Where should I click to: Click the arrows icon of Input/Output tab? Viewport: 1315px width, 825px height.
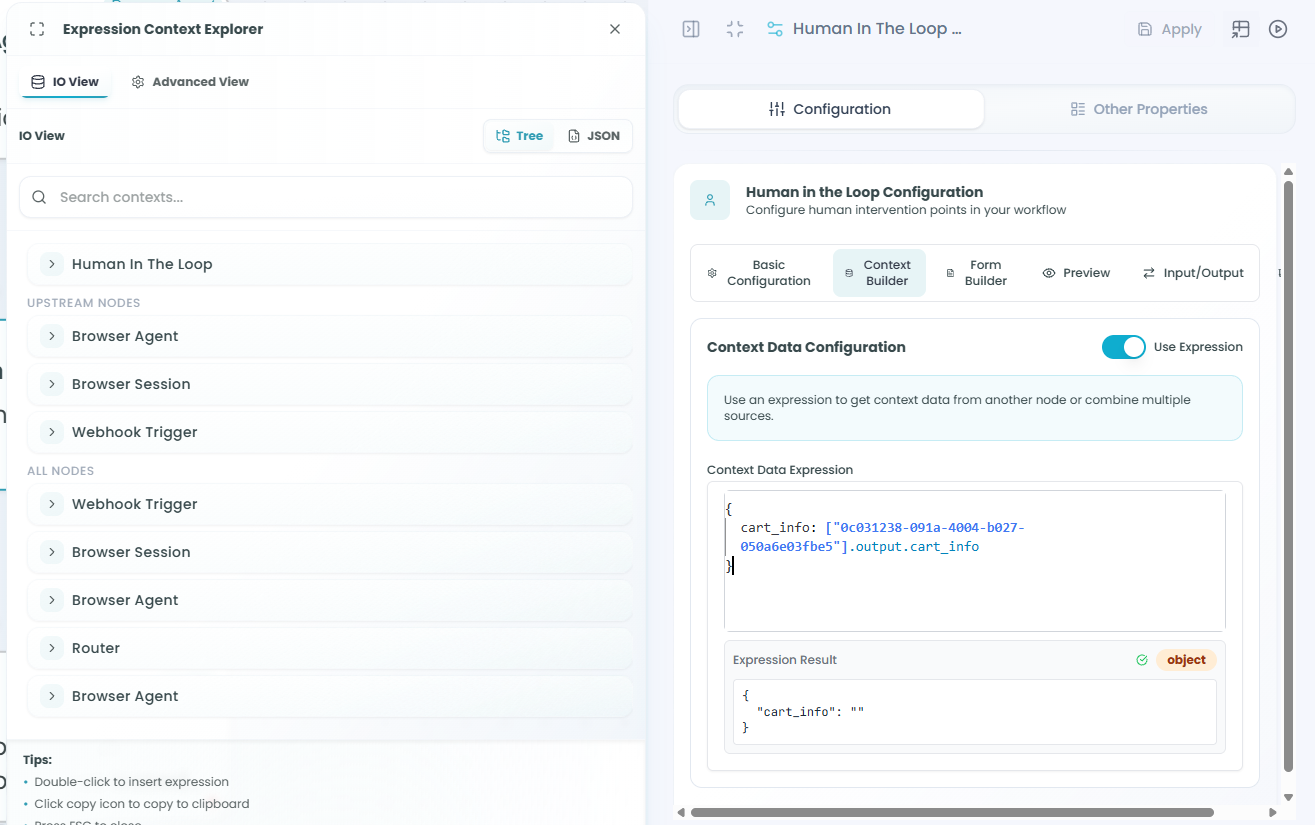coord(1149,273)
